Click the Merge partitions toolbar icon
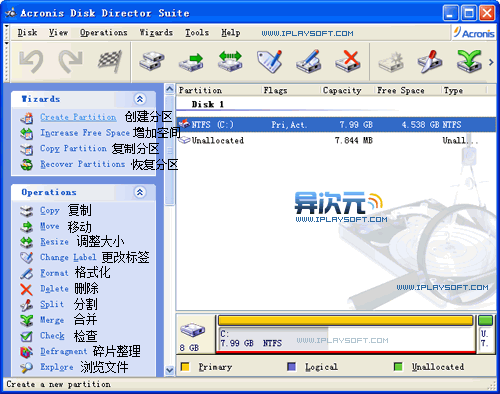This screenshot has width=500, height=394. coord(469,61)
